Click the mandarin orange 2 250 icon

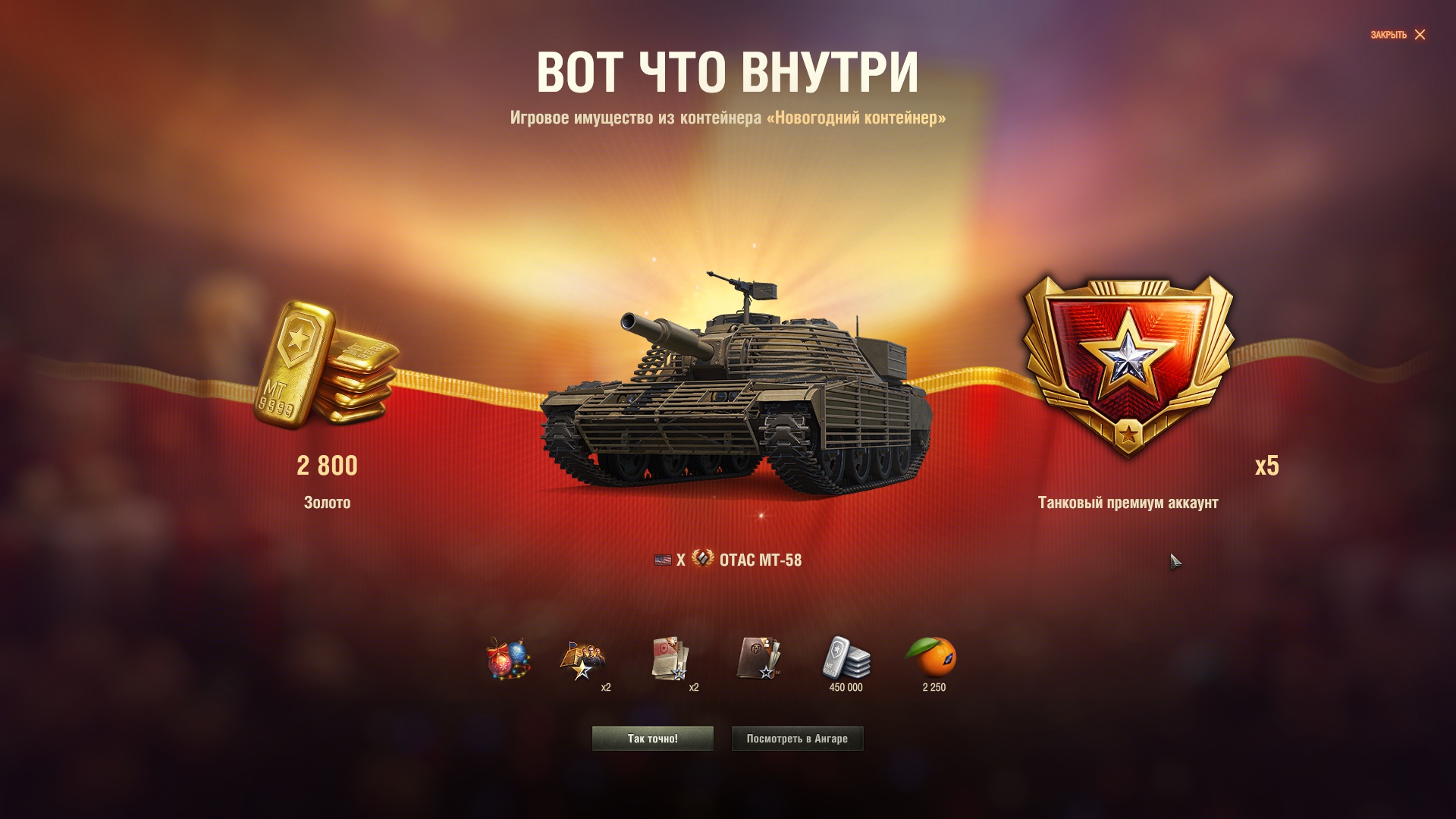[933, 656]
